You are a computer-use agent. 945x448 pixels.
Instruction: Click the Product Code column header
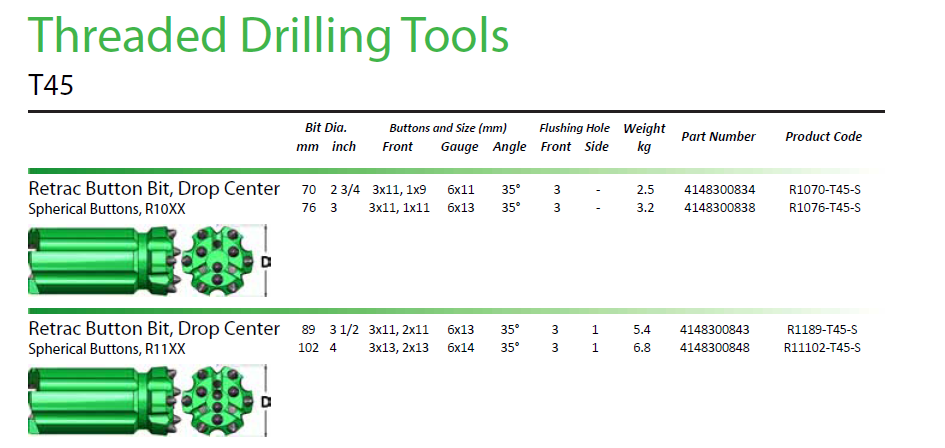click(x=823, y=137)
